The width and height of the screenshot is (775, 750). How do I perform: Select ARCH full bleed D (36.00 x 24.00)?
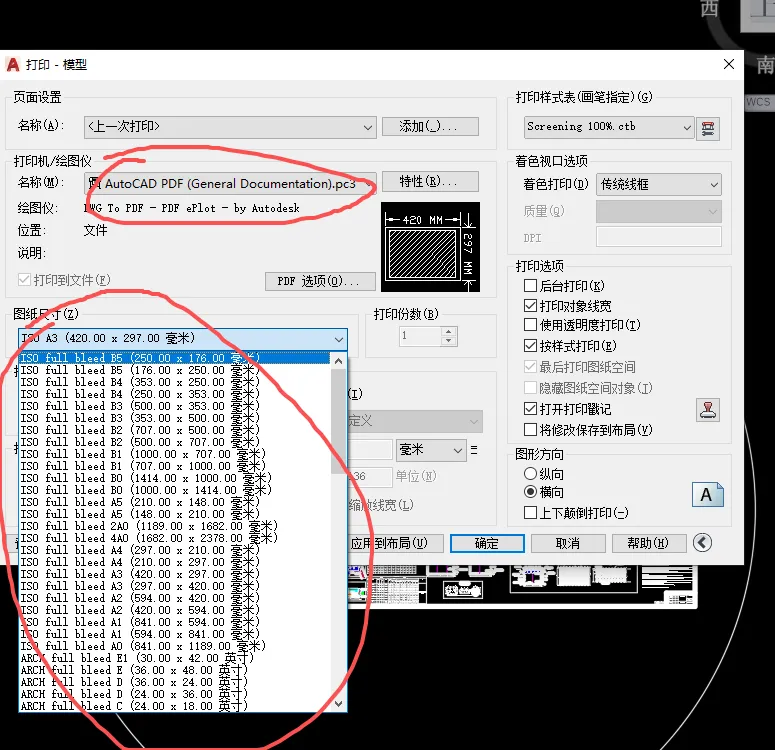[174, 681]
